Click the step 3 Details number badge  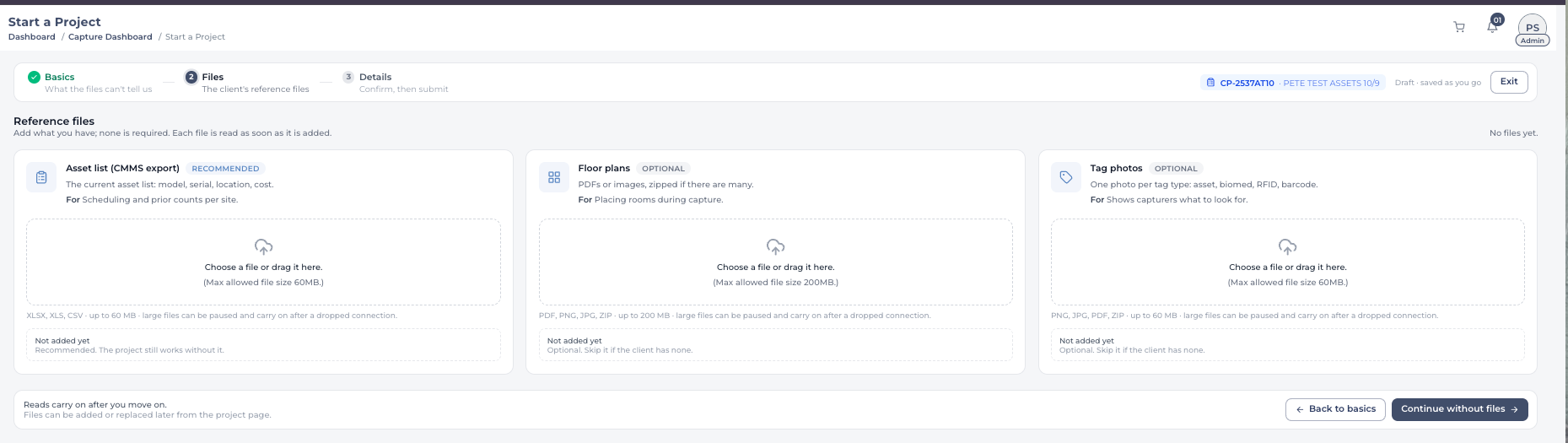click(x=348, y=77)
